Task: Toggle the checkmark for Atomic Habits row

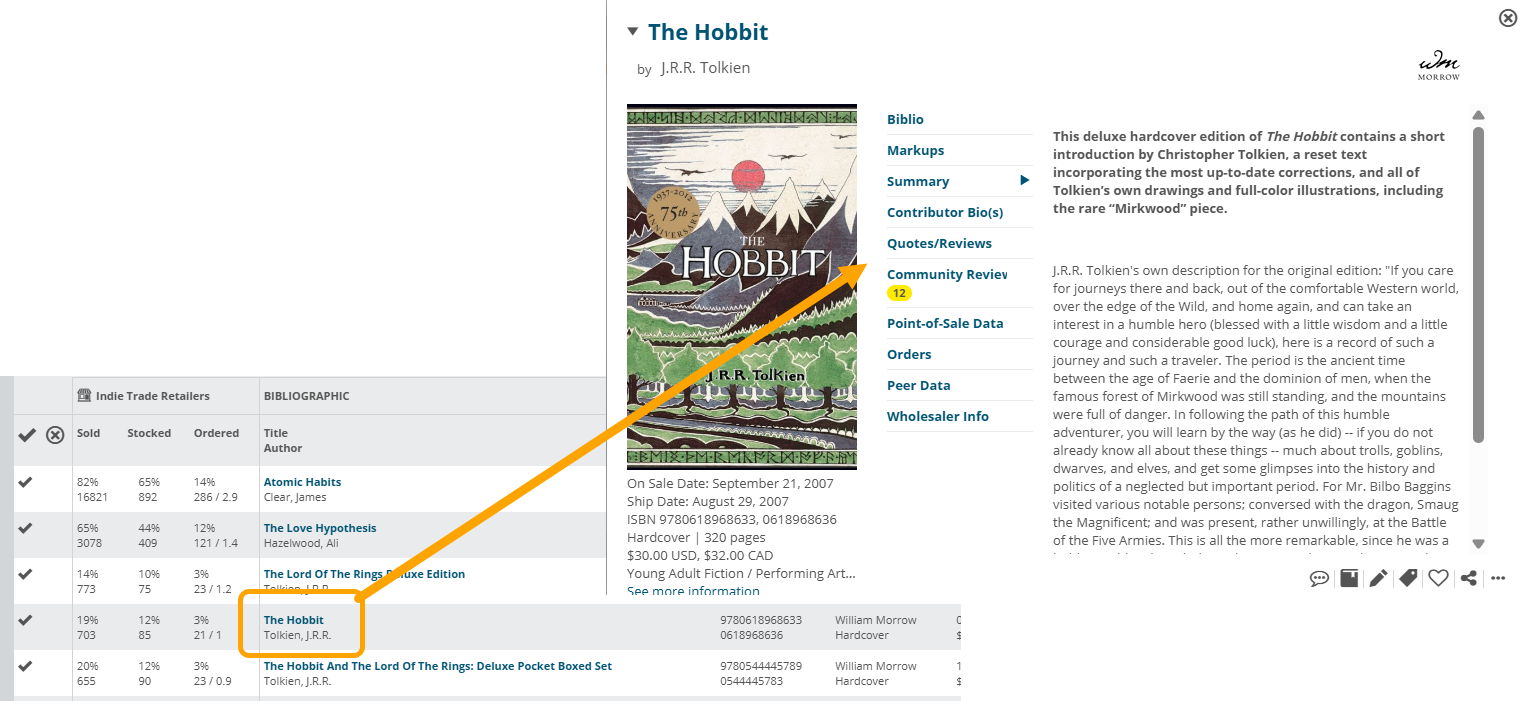Action: [26, 482]
